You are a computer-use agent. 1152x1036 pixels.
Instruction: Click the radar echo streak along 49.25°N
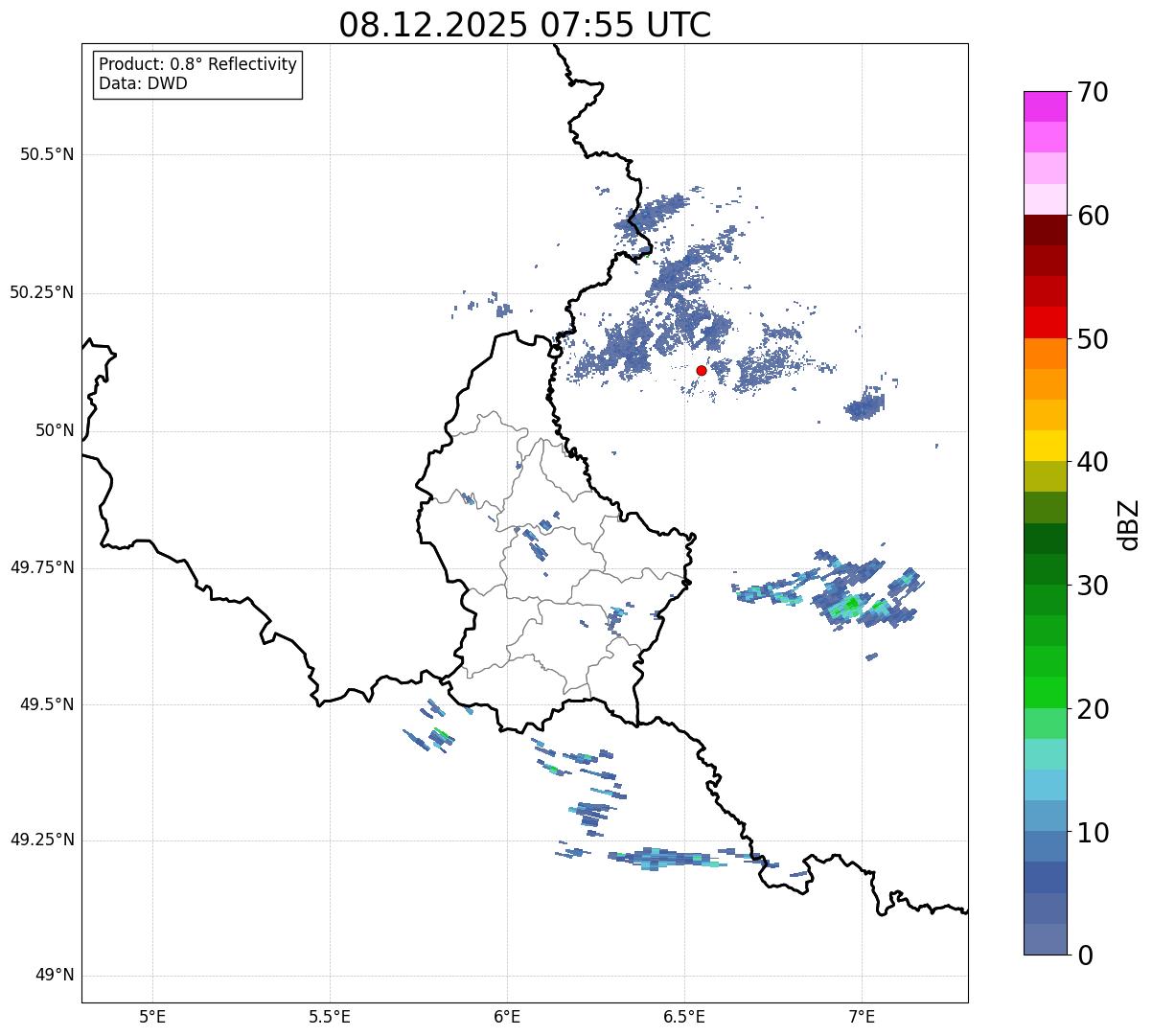point(667,858)
